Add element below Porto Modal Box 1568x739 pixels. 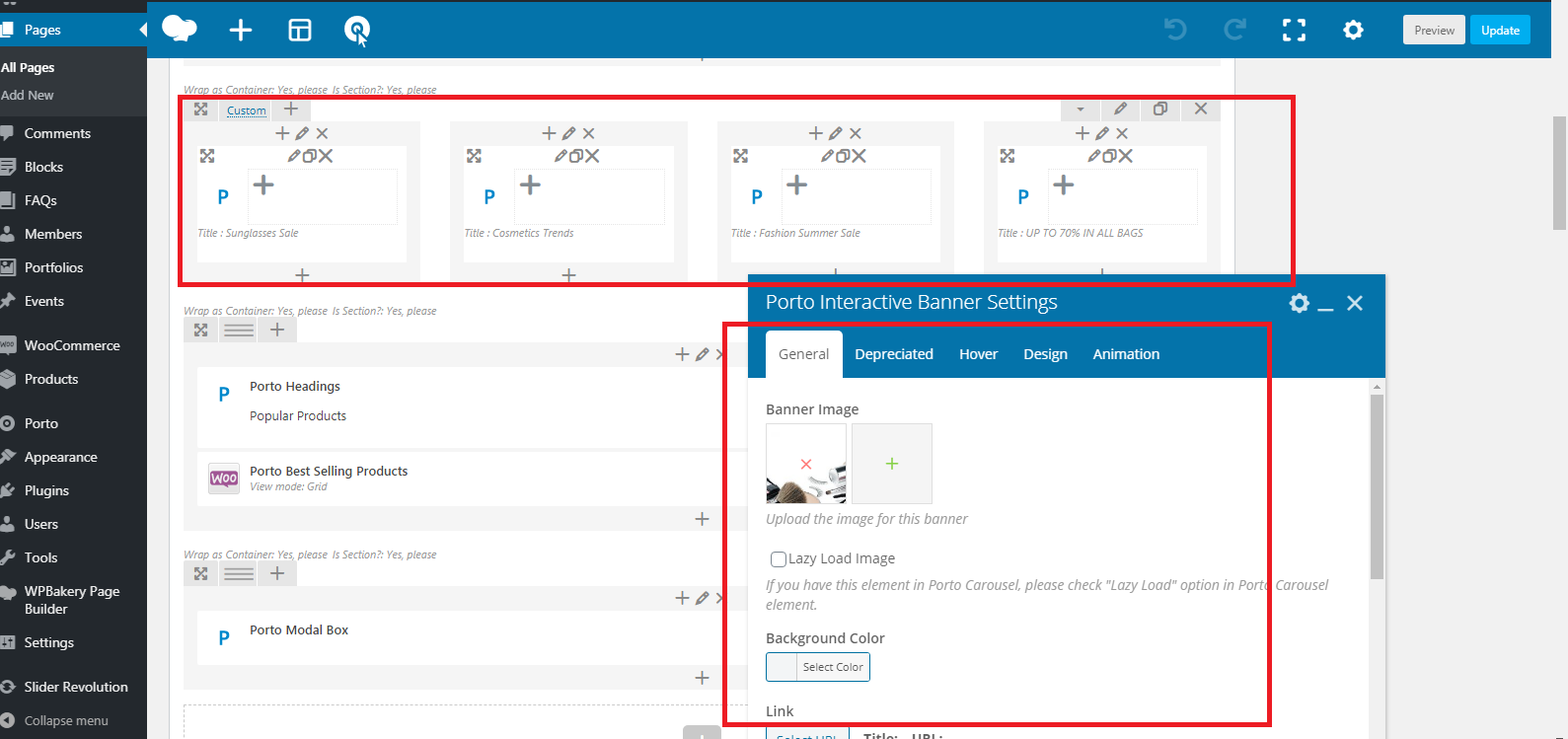(x=703, y=678)
